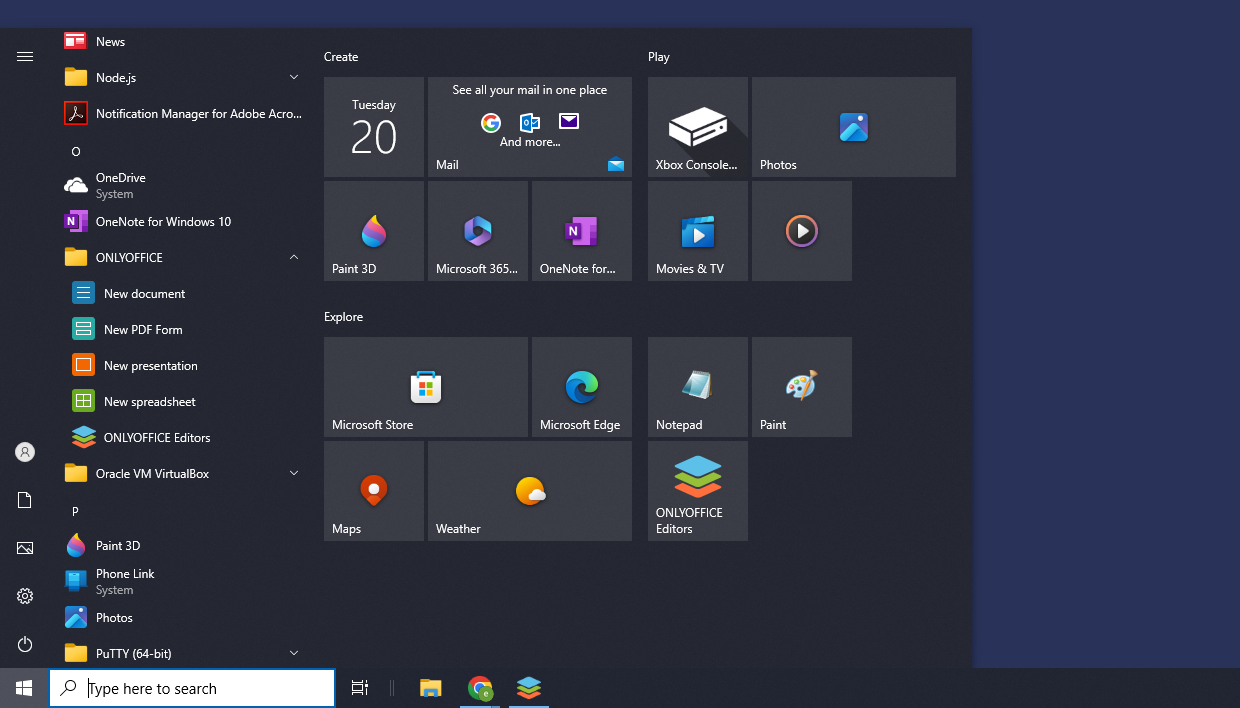Launch the Paint tile
1240x708 pixels.
(x=802, y=387)
